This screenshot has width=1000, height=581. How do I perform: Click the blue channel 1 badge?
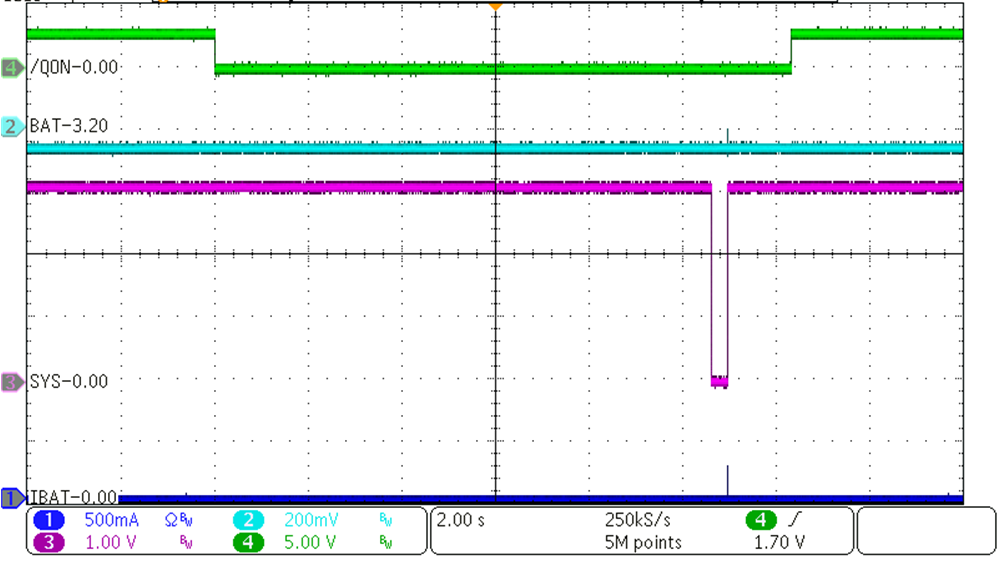(52, 520)
